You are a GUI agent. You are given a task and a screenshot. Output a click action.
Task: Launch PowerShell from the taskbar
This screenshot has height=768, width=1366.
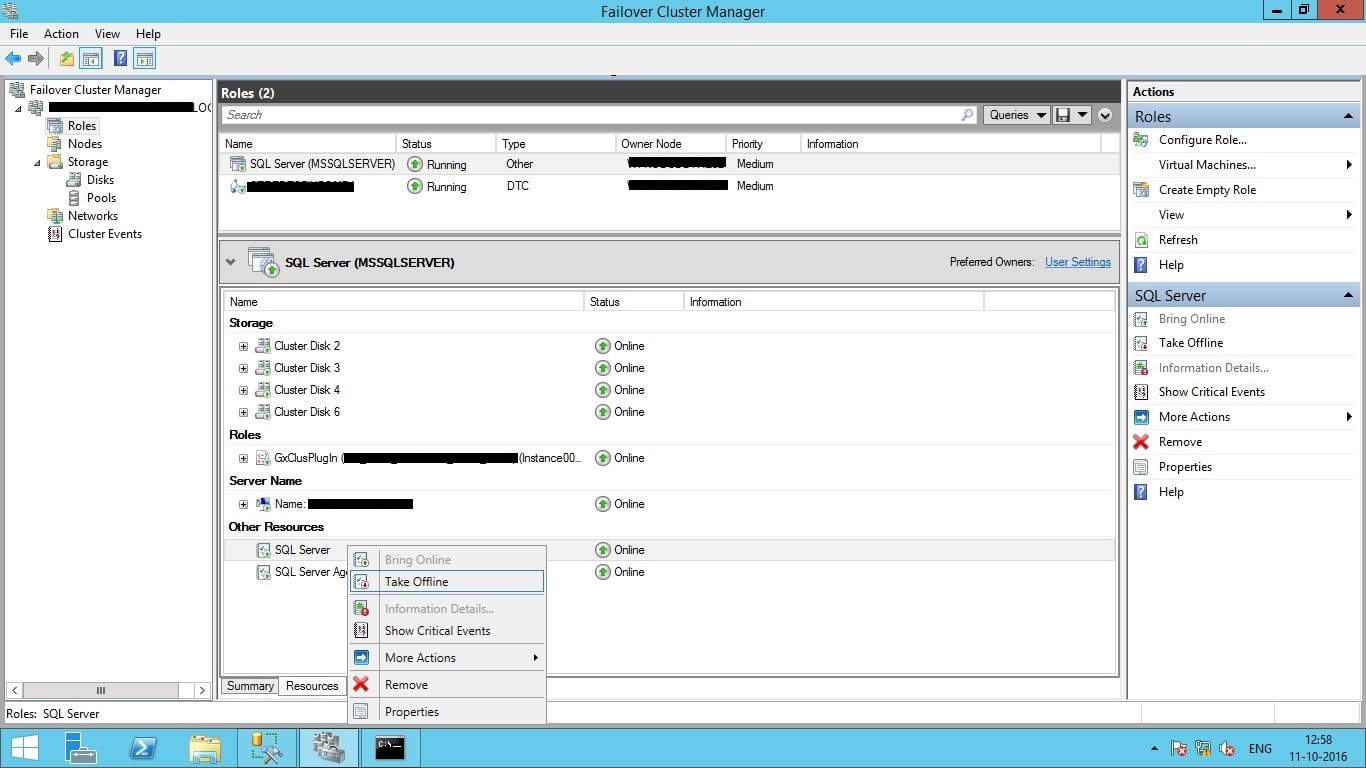pyautogui.click(x=143, y=748)
